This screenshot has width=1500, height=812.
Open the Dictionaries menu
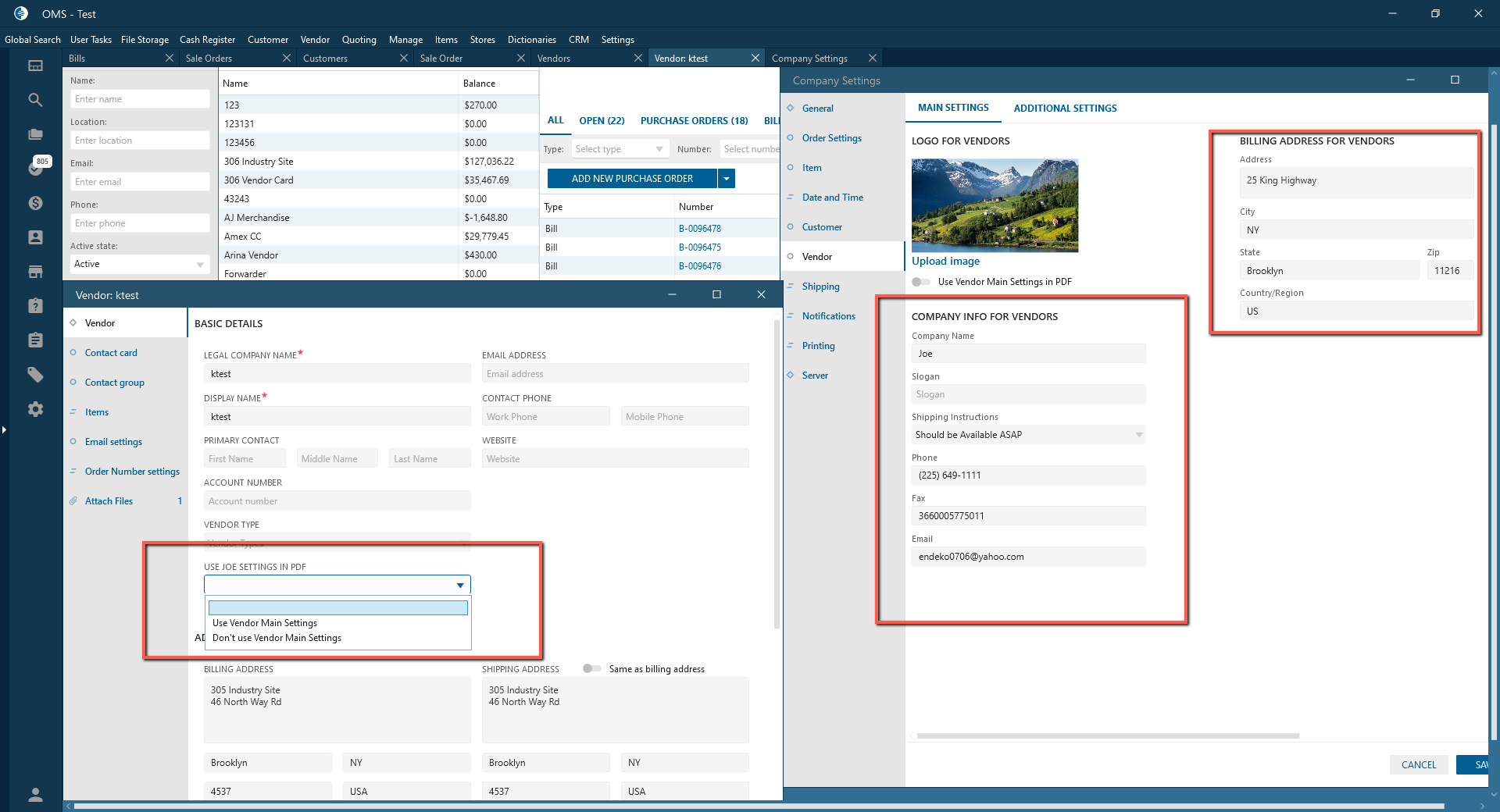coord(531,40)
